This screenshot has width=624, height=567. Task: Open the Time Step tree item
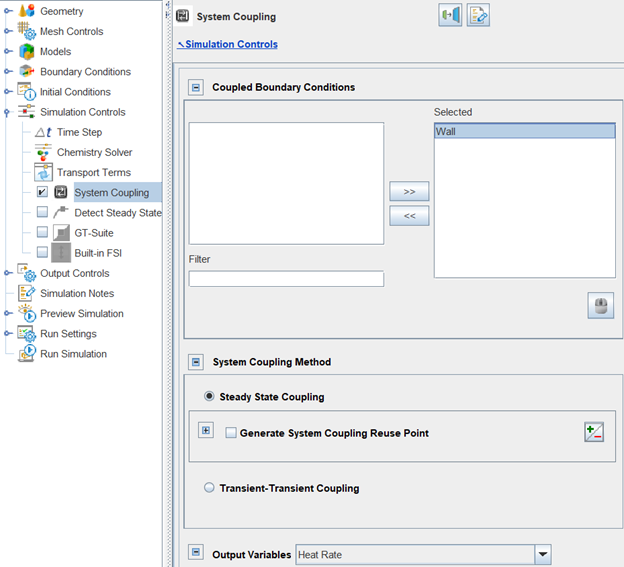[x=78, y=132]
